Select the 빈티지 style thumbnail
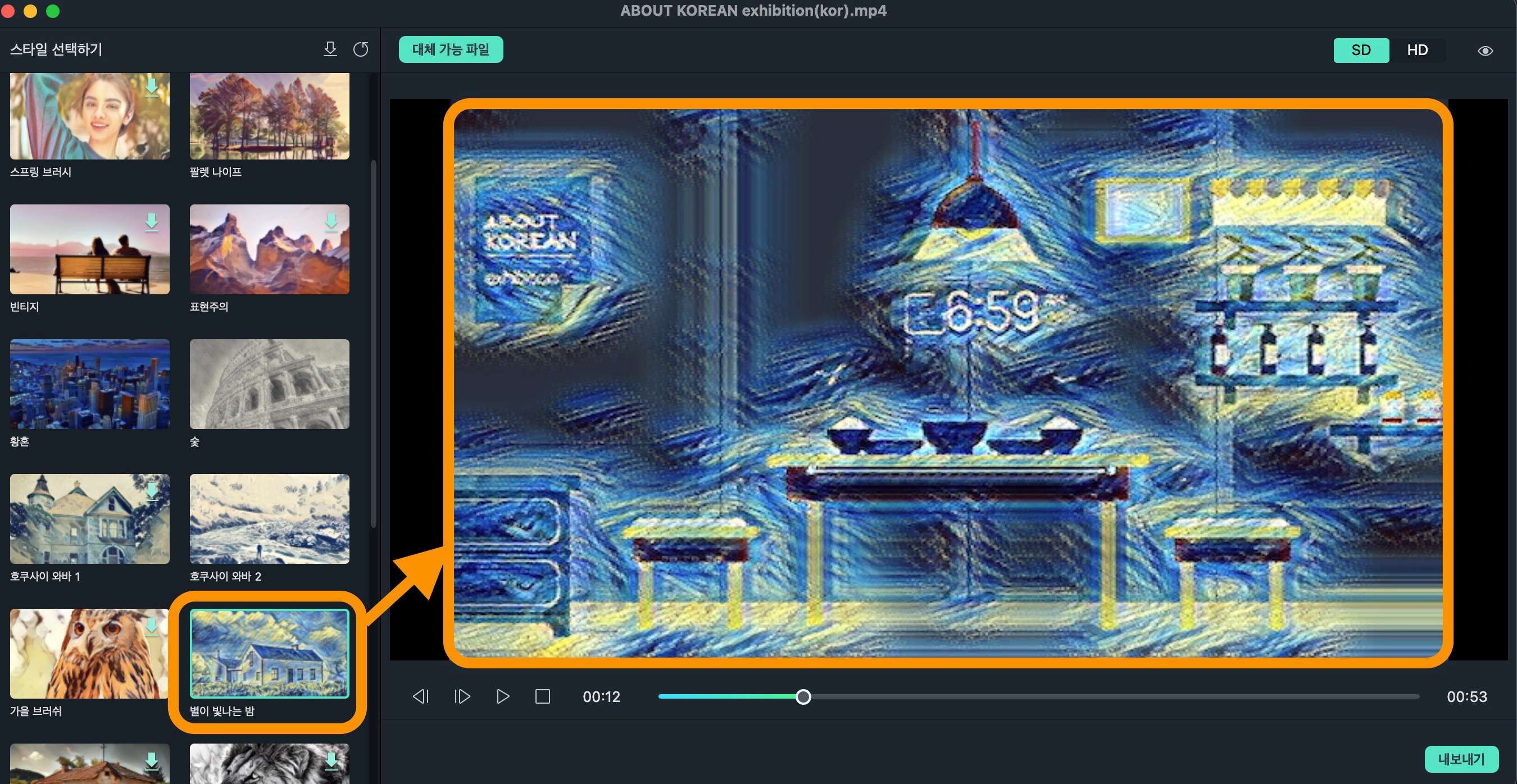1517x784 pixels. (x=89, y=249)
